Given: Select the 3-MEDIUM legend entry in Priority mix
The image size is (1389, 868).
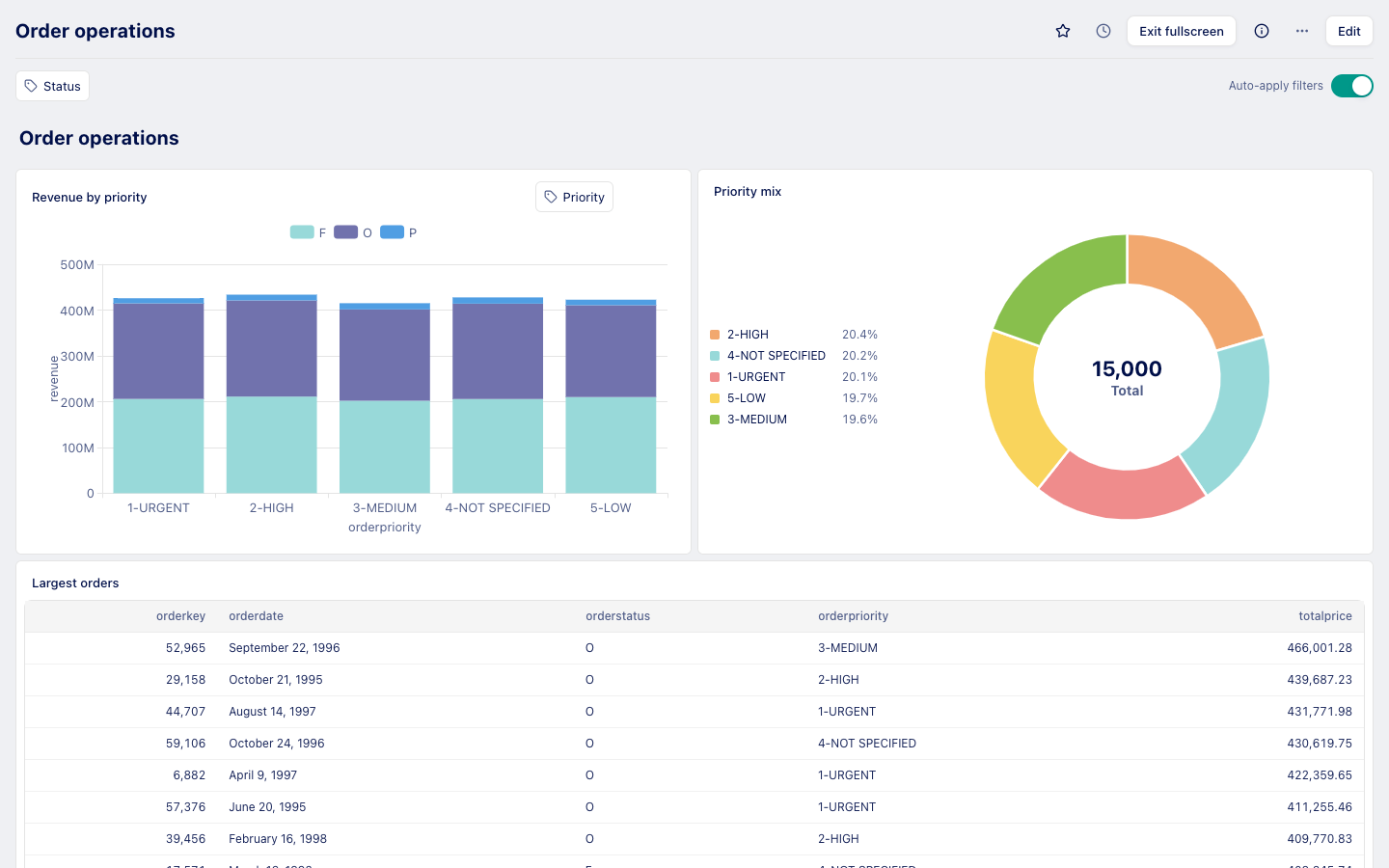Looking at the screenshot, I should point(794,420).
